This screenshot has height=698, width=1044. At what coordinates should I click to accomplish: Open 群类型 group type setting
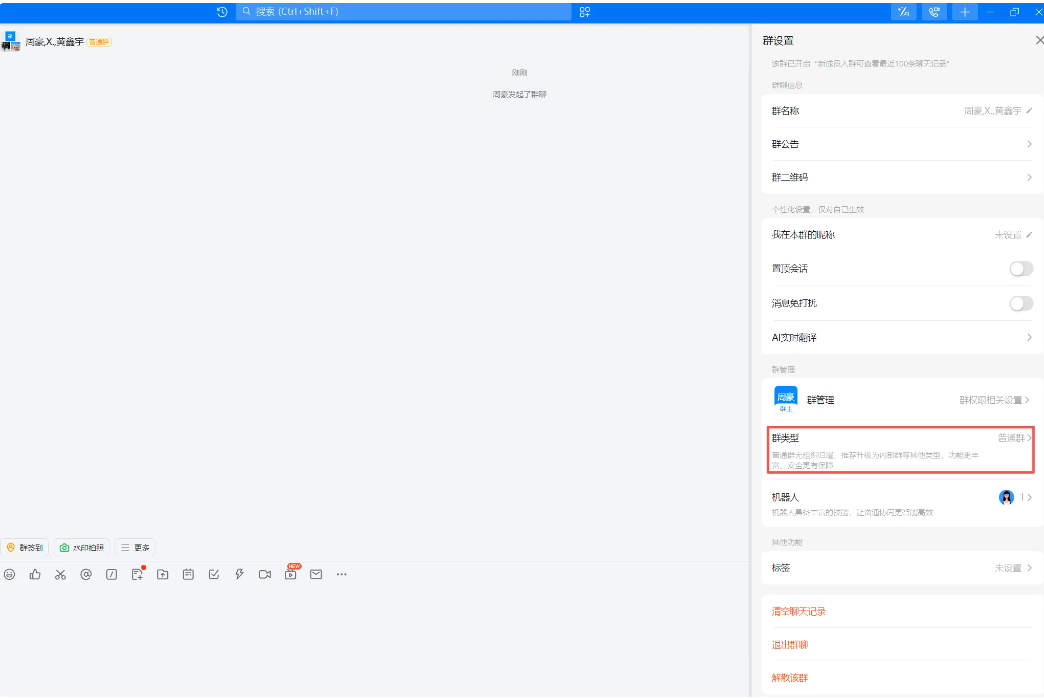pos(901,451)
